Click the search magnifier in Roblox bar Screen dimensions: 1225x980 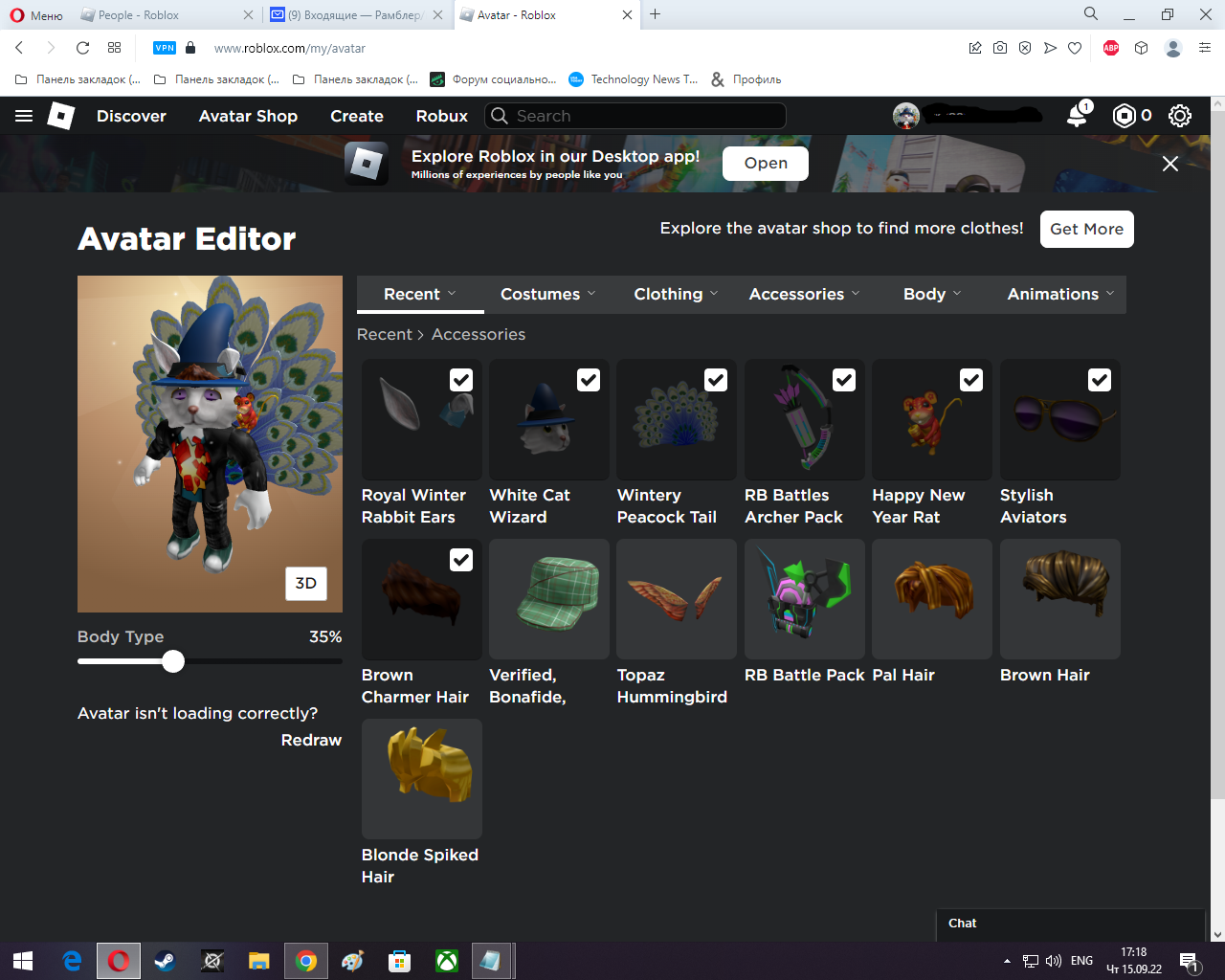(x=500, y=116)
